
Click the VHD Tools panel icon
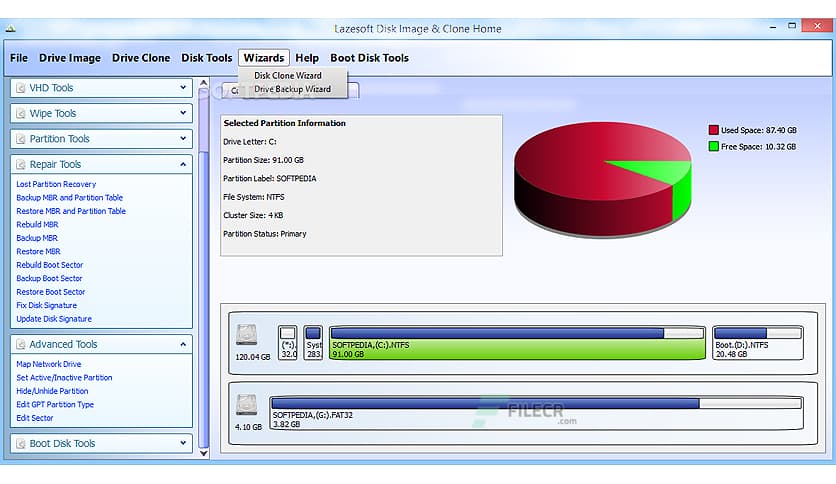21,88
